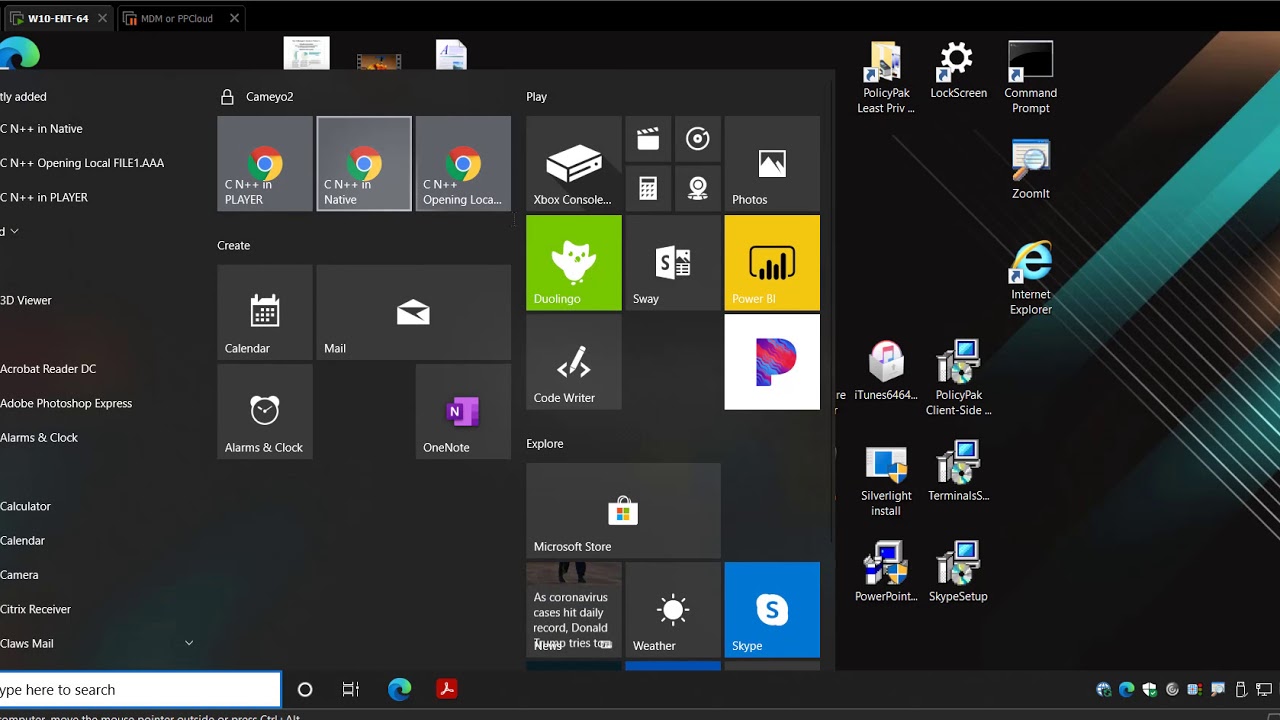
Task: Click the Cameyo2 group header
Action: [270, 97]
